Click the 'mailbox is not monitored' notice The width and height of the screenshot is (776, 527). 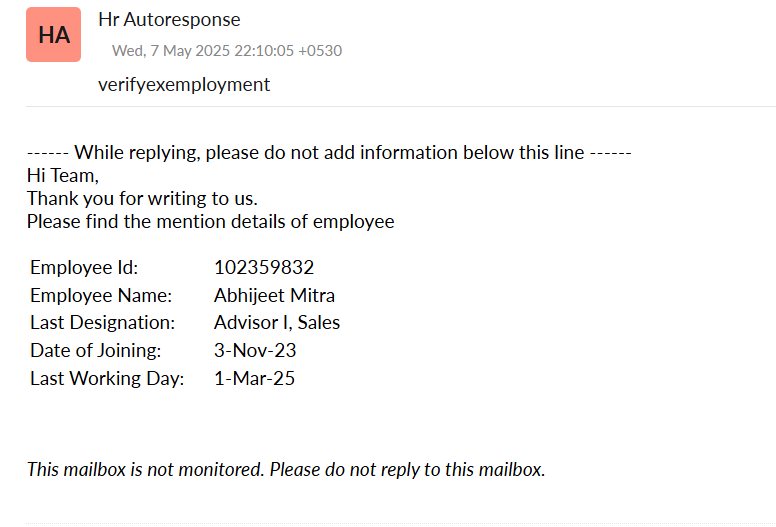[286, 469]
